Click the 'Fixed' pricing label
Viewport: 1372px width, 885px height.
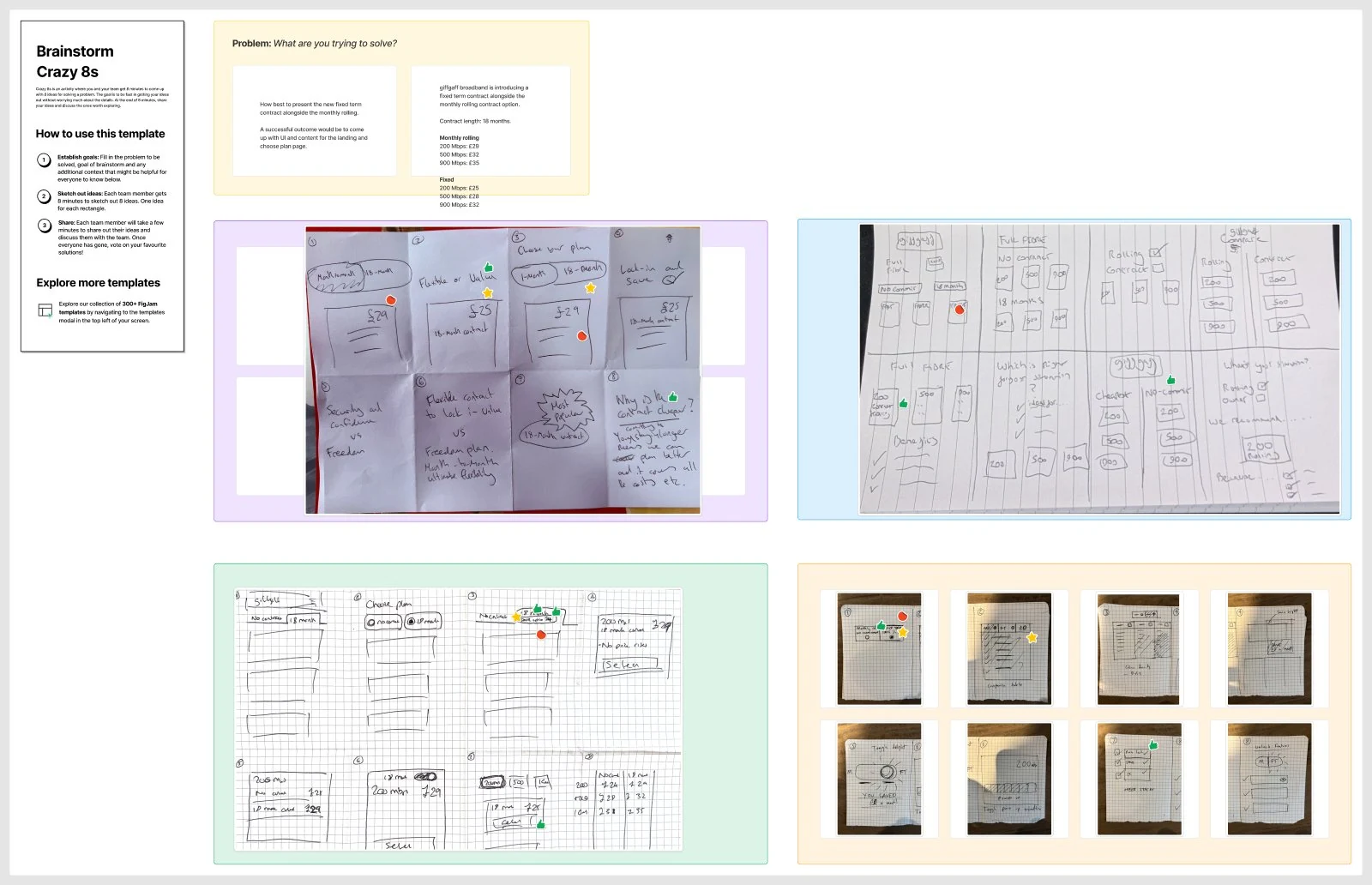(x=447, y=180)
